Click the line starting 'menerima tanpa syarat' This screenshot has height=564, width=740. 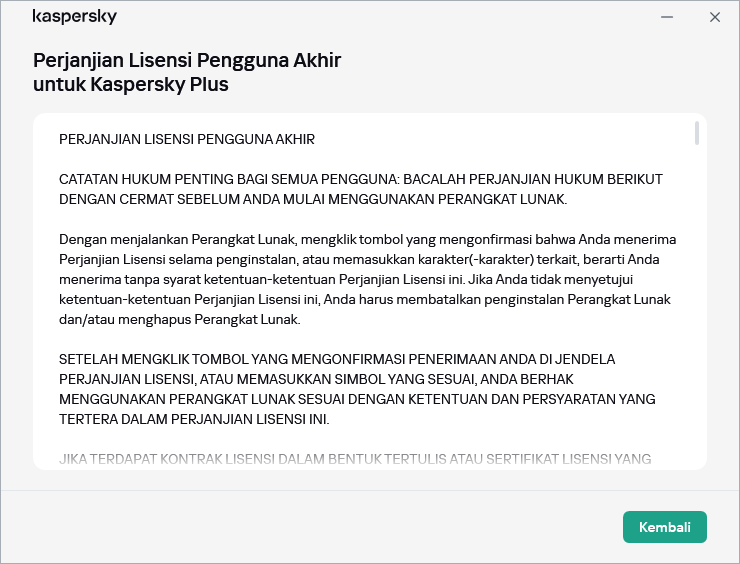coord(363,279)
